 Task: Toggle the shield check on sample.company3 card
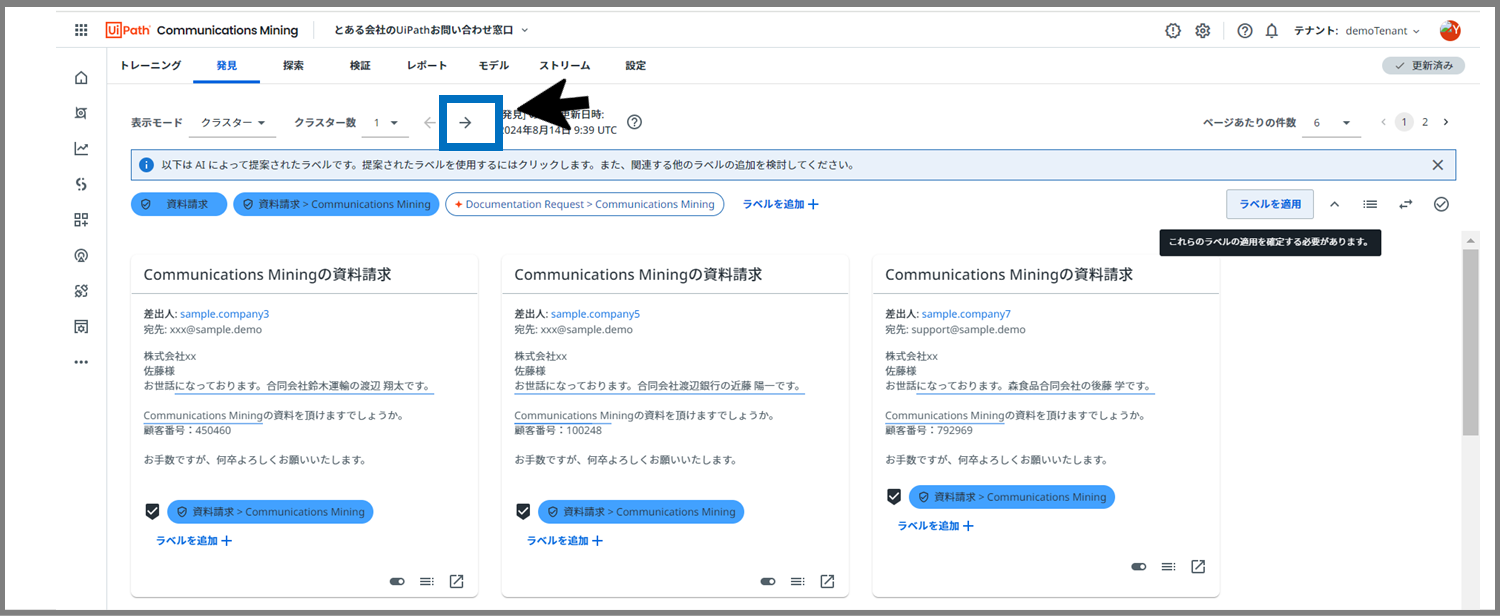coord(152,511)
